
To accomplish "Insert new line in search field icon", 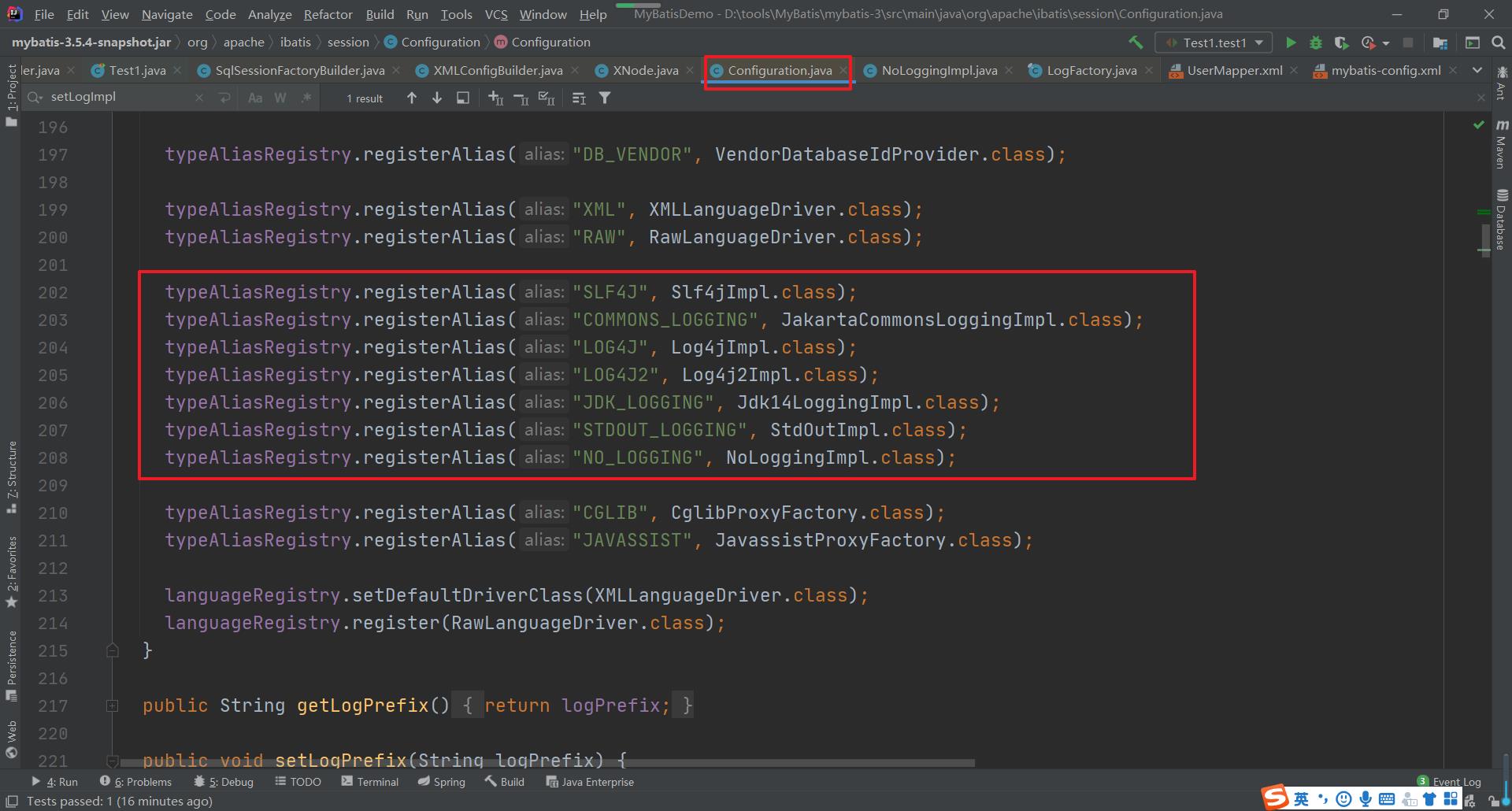I will [x=224, y=98].
